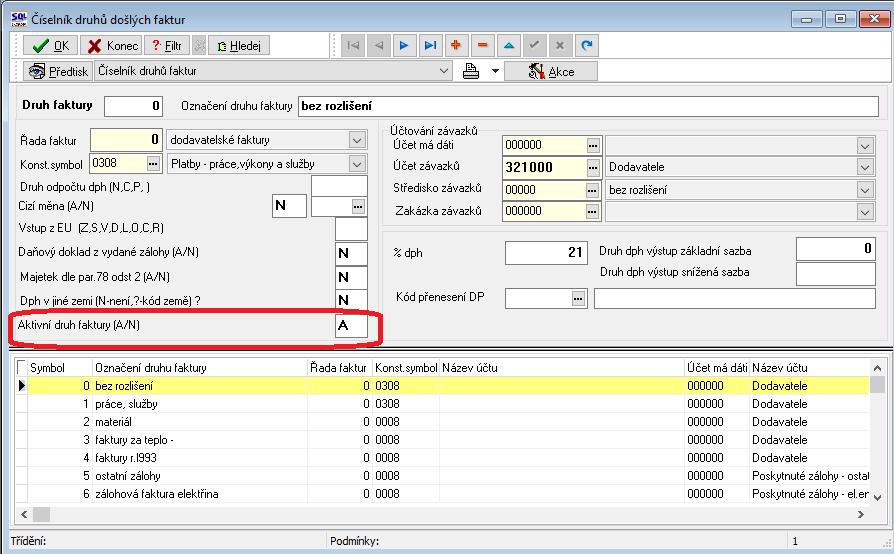Add a new record with plus icon
This screenshot has height=554, width=894.
click(x=456, y=46)
